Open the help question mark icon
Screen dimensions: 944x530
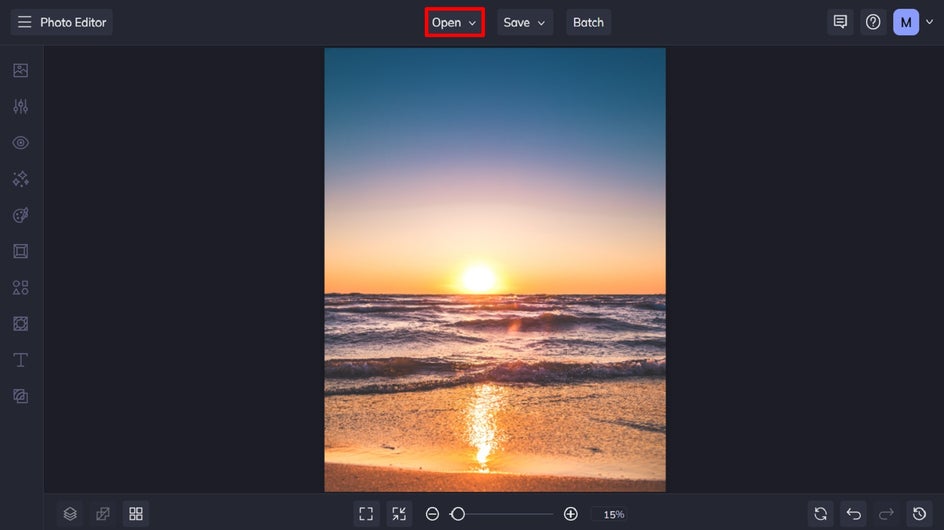click(873, 22)
